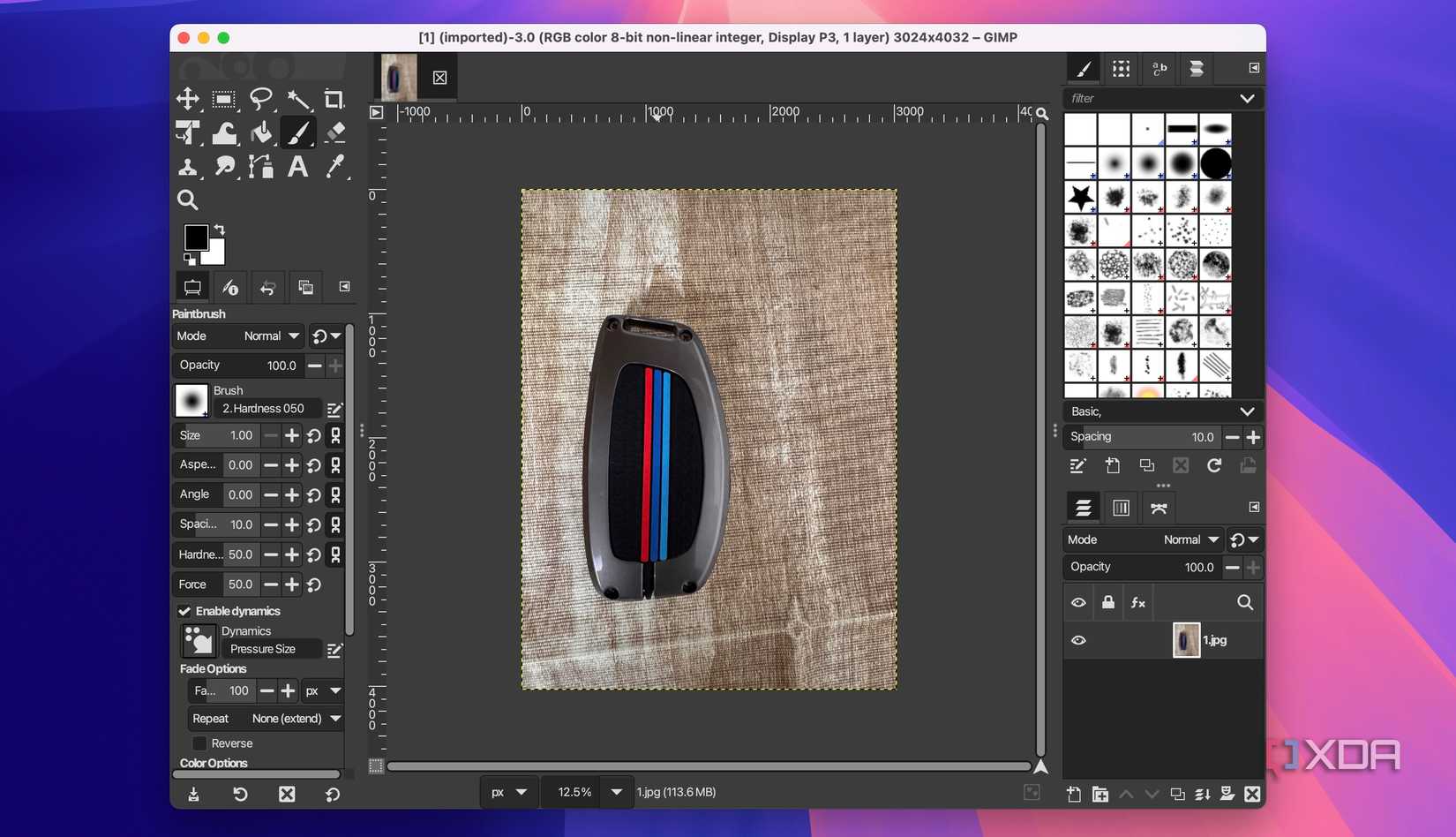Open the brush editor for Hardness 050
This screenshot has width=1456, height=837.
tap(334, 409)
